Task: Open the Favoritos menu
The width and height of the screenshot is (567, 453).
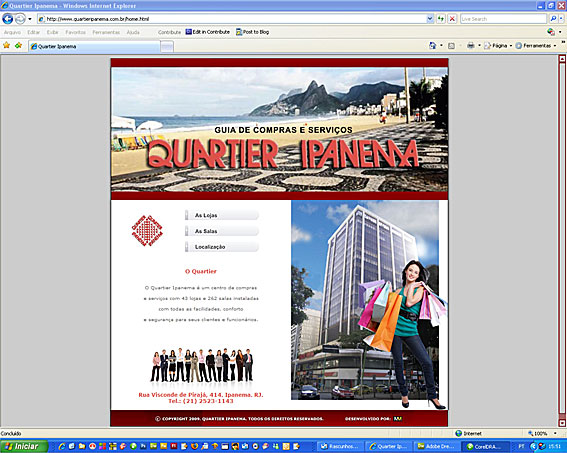Action: (76, 32)
